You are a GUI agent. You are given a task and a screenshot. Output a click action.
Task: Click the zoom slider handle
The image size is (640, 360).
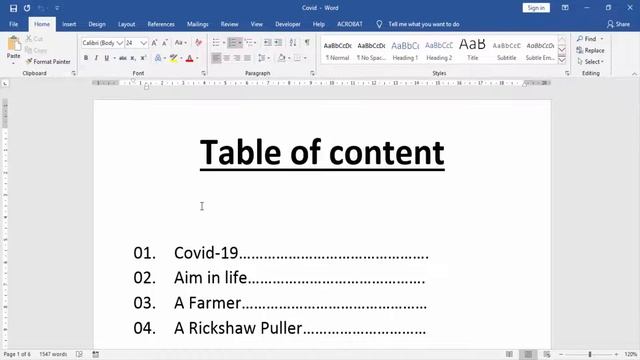590,354
